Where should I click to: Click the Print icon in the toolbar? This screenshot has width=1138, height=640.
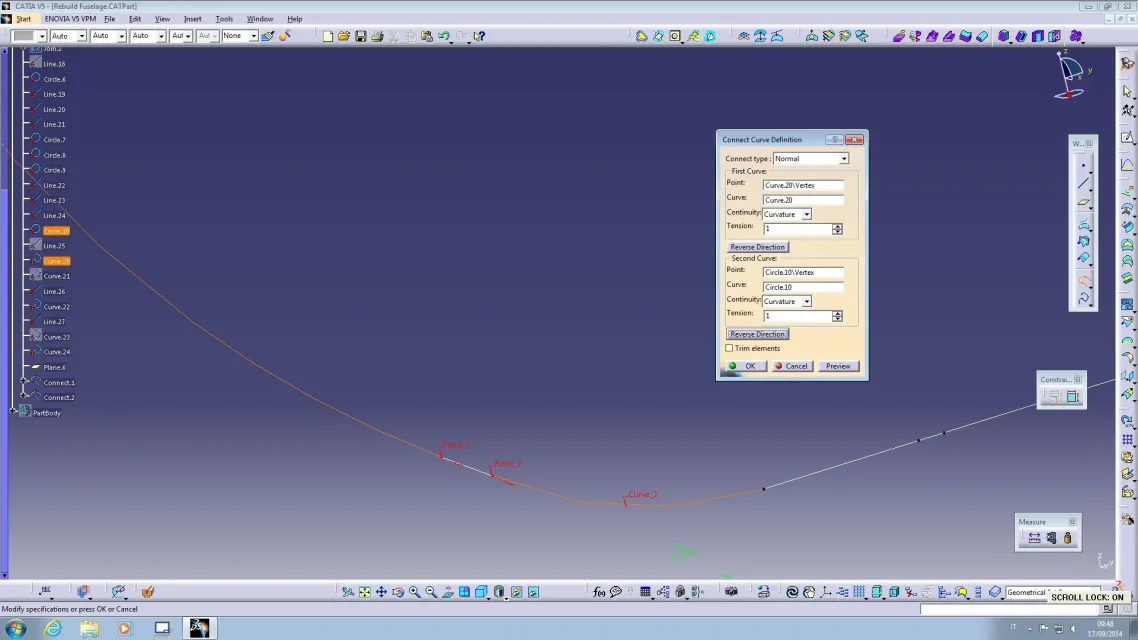(x=377, y=36)
